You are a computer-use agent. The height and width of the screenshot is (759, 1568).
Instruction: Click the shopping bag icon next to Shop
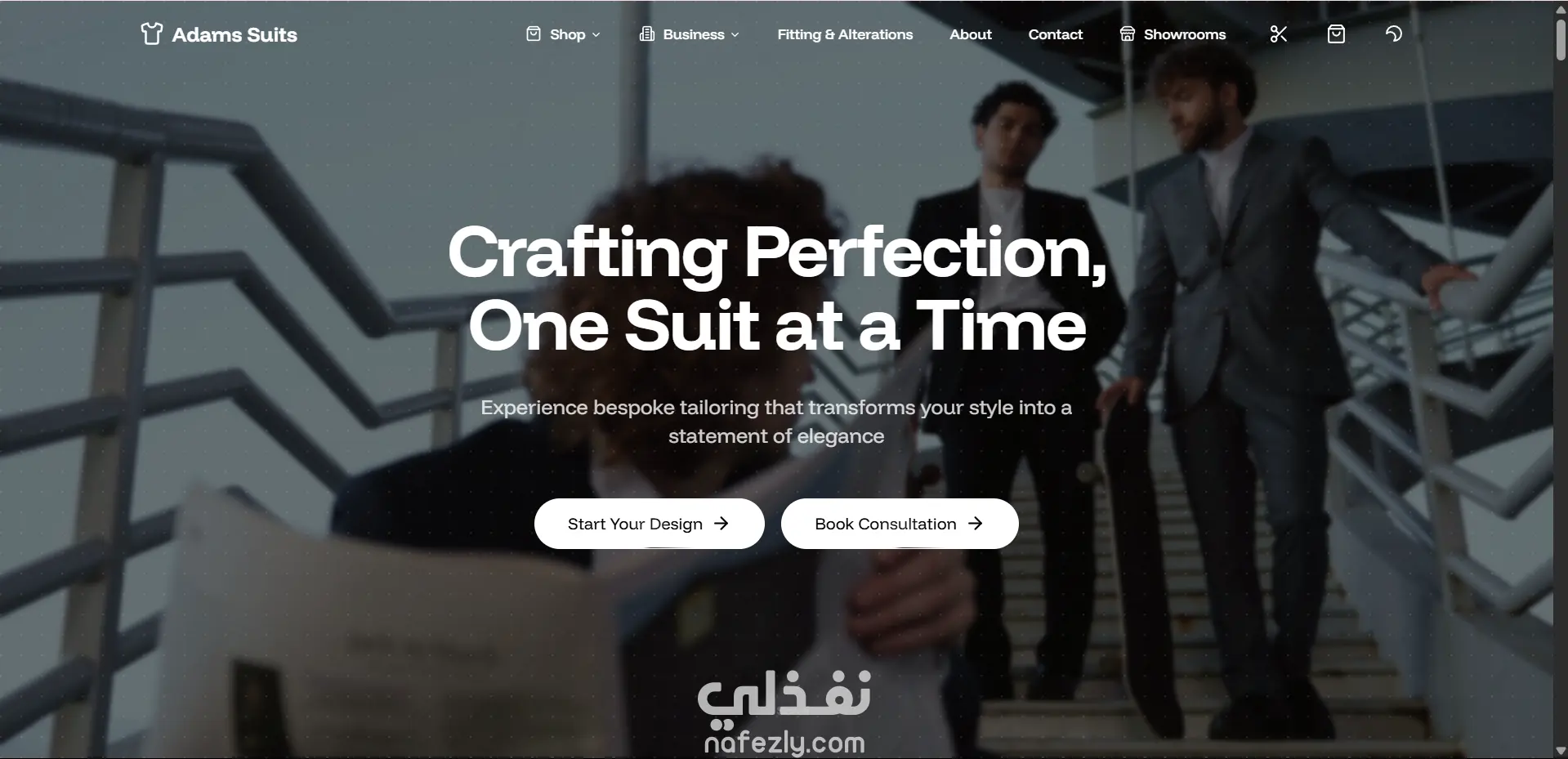click(x=534, y=33)
